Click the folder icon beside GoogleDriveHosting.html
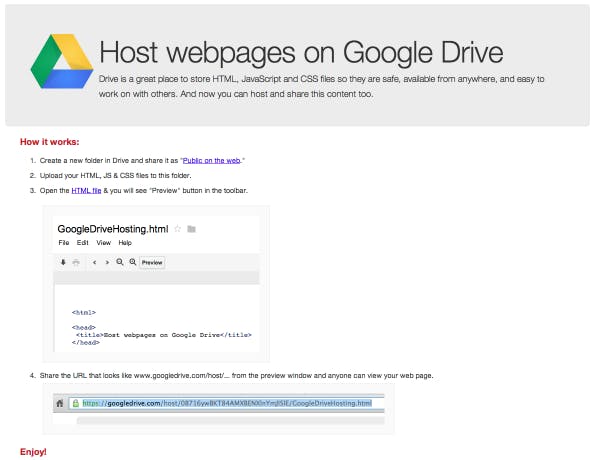The width and height of the screenshot is (595, 460). click(x=192, y=229)
